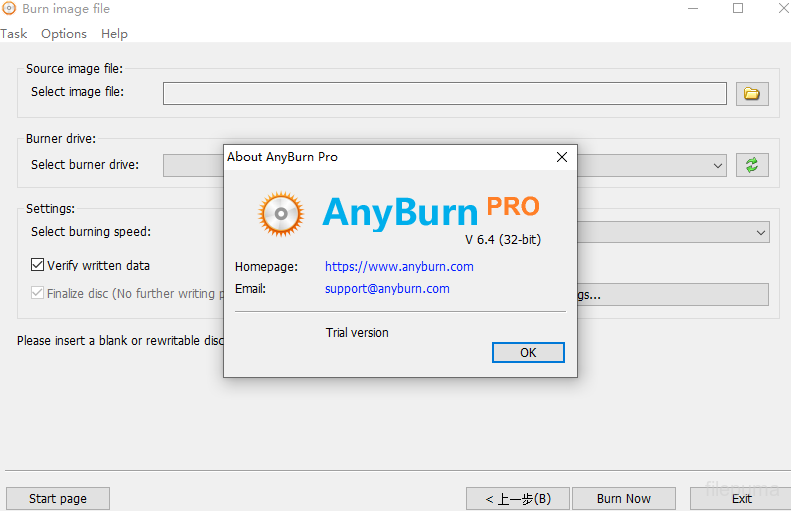Open the anyburn.com homepage link
Viewport: 791px width, 511px height.
click(x=399, y=266)
